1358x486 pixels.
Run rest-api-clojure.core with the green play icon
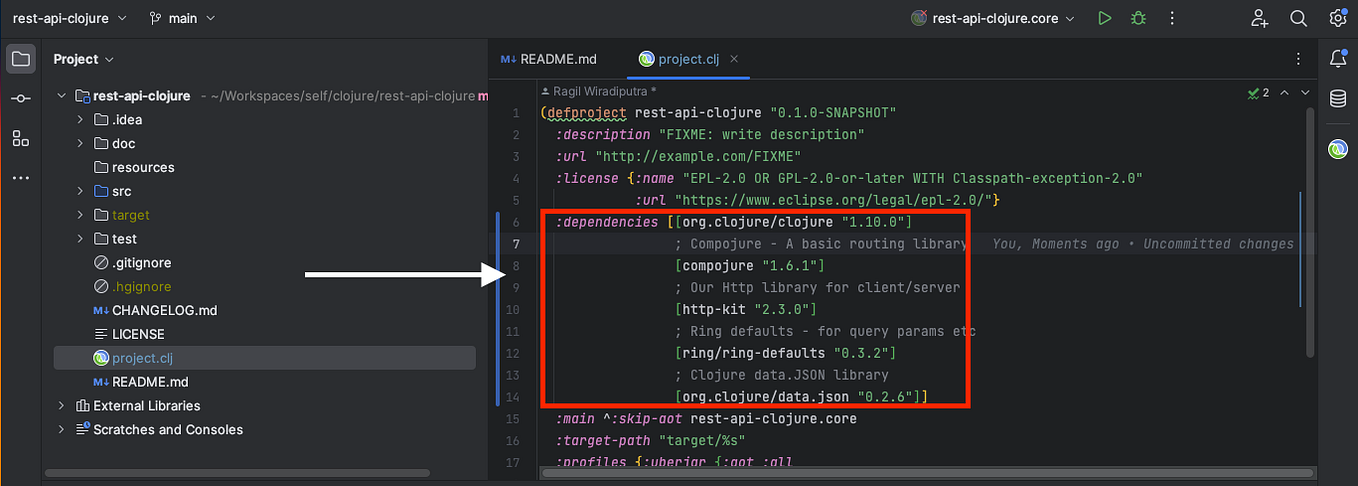(1104, 18)
